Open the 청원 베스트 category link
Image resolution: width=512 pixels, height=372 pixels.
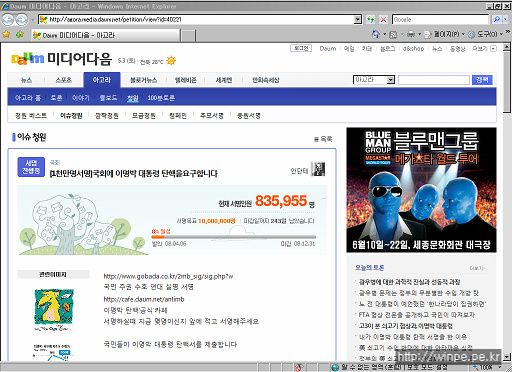[31, 116]
